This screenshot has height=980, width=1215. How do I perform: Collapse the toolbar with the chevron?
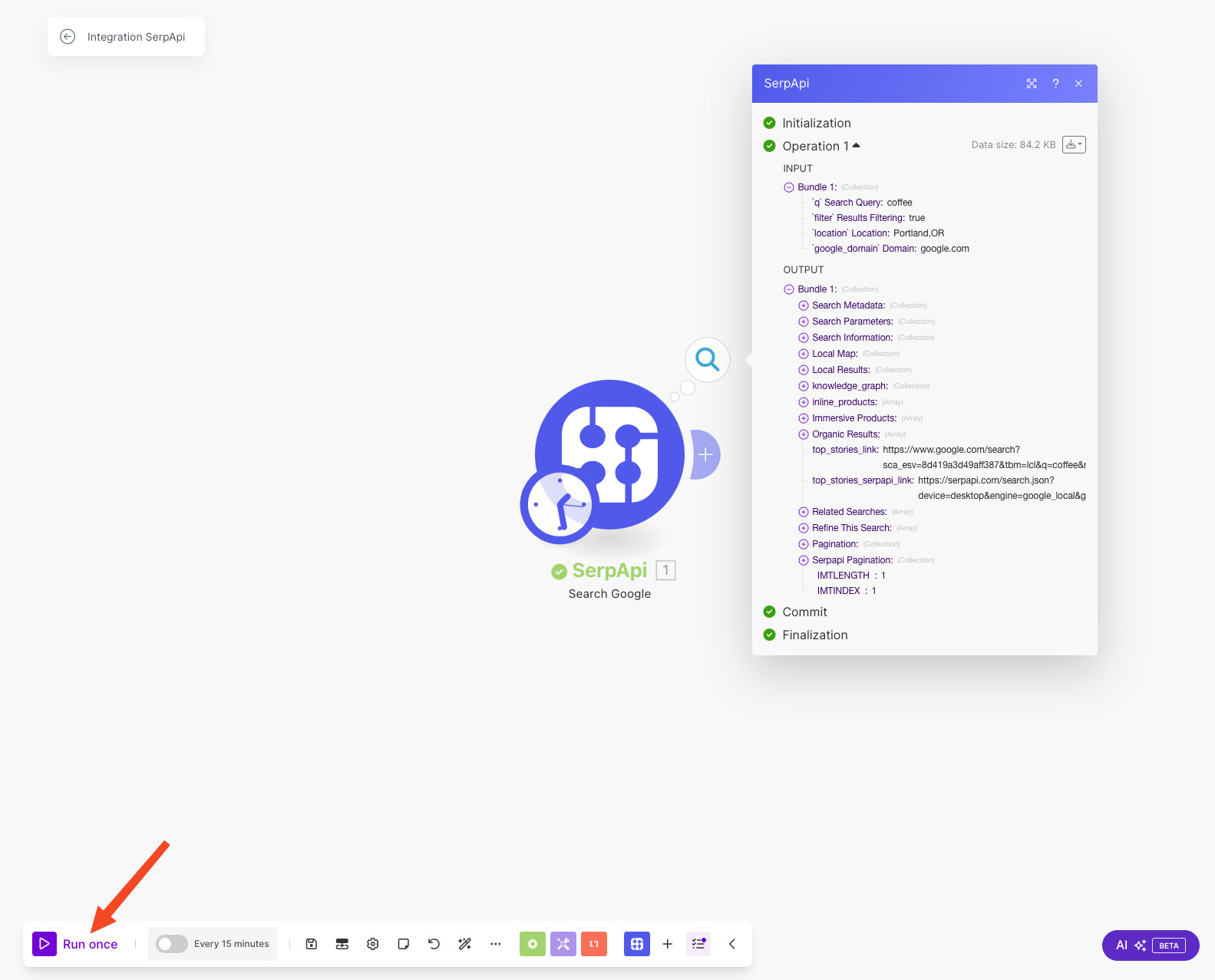point(732,944)
